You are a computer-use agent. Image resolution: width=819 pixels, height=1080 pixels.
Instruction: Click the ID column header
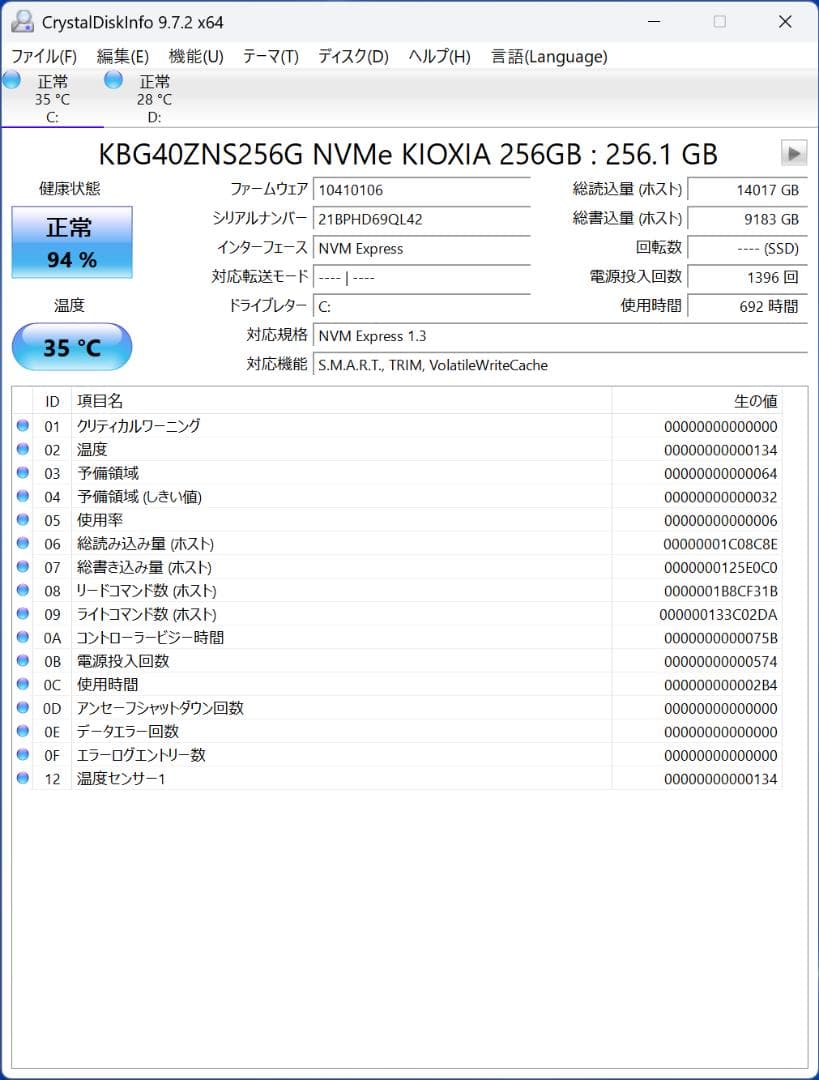pos(52,401)
